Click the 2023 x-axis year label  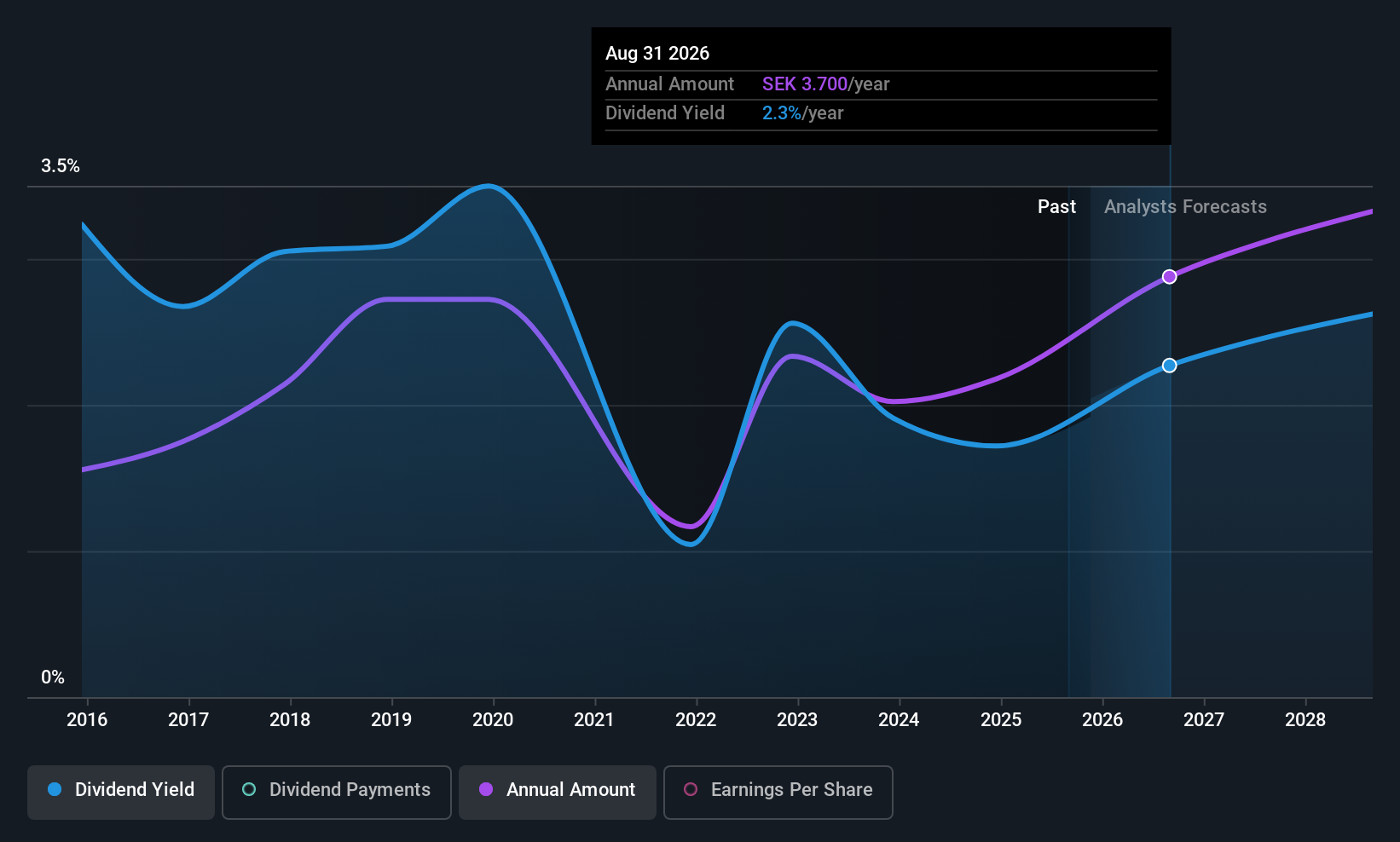(x=797, y=720)
